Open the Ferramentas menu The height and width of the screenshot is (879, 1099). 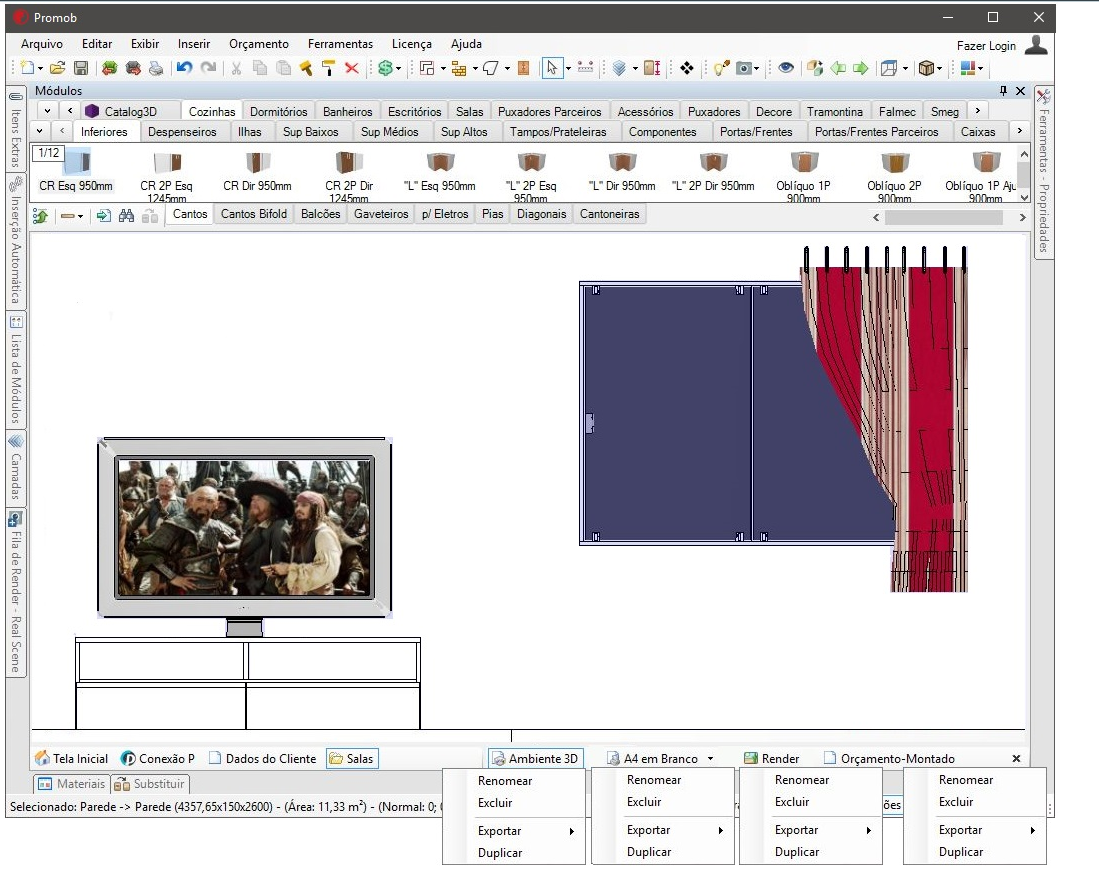pos(340,43)
